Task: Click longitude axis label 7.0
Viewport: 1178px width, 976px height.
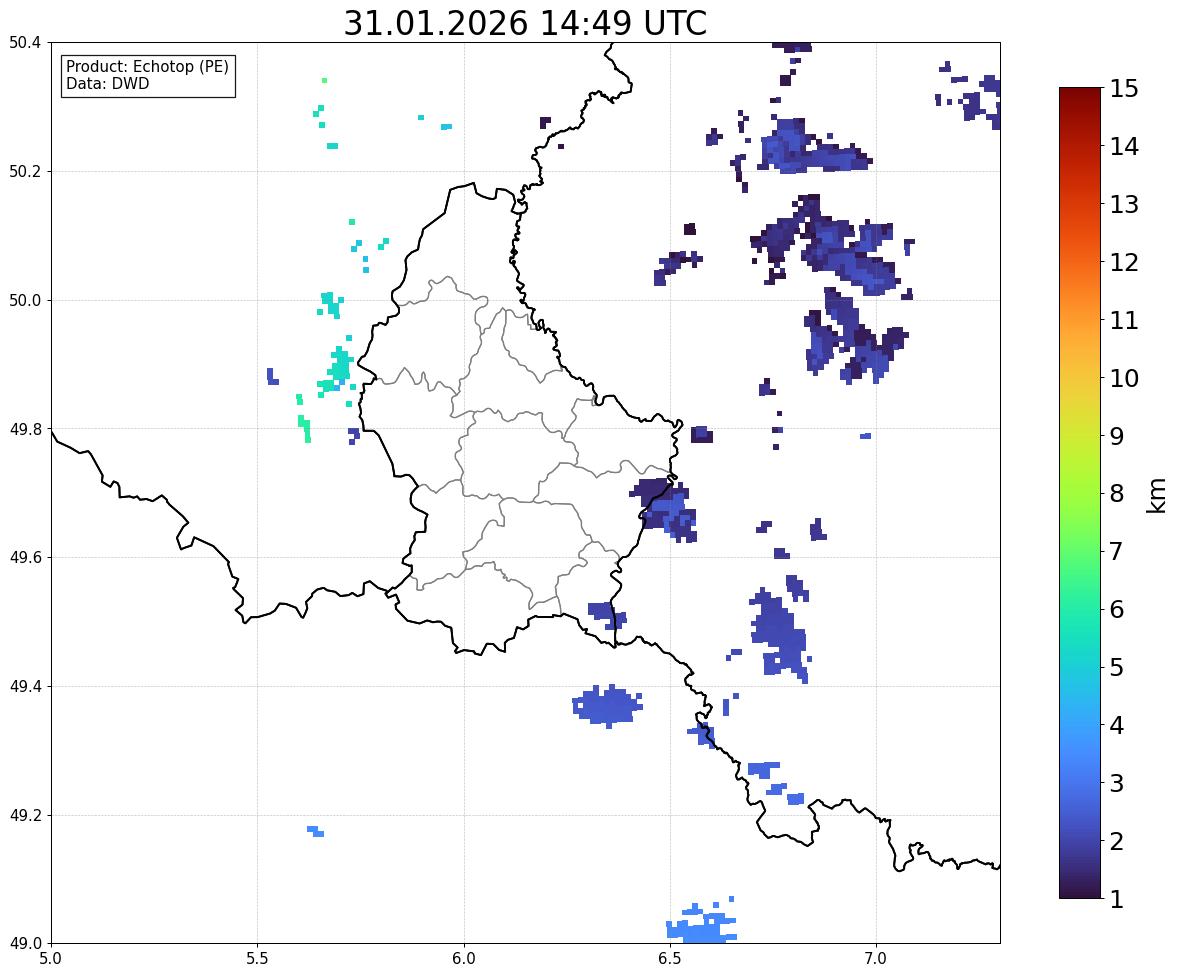Action: pos(876,959)
